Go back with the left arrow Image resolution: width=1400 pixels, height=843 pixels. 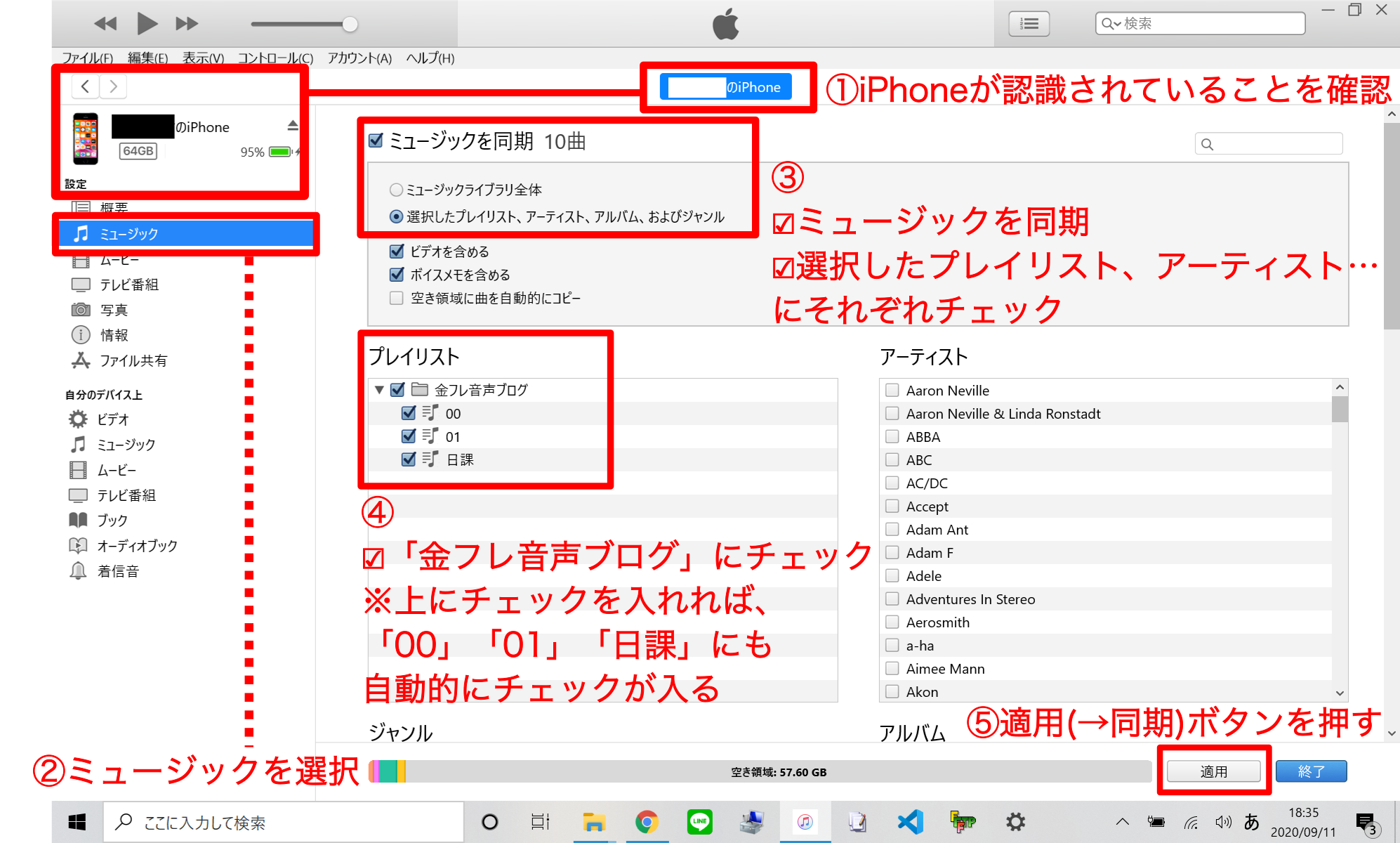pos(85,86)
